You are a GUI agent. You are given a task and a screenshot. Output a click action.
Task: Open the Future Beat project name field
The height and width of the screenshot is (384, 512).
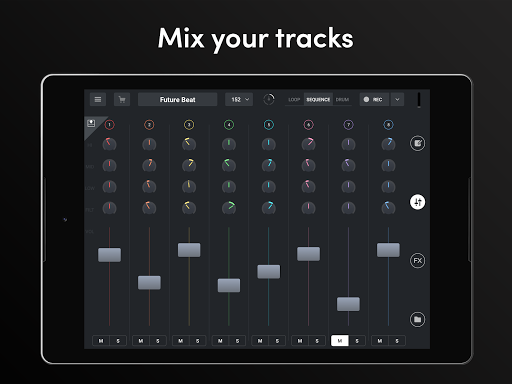click(x=177, y=99)
